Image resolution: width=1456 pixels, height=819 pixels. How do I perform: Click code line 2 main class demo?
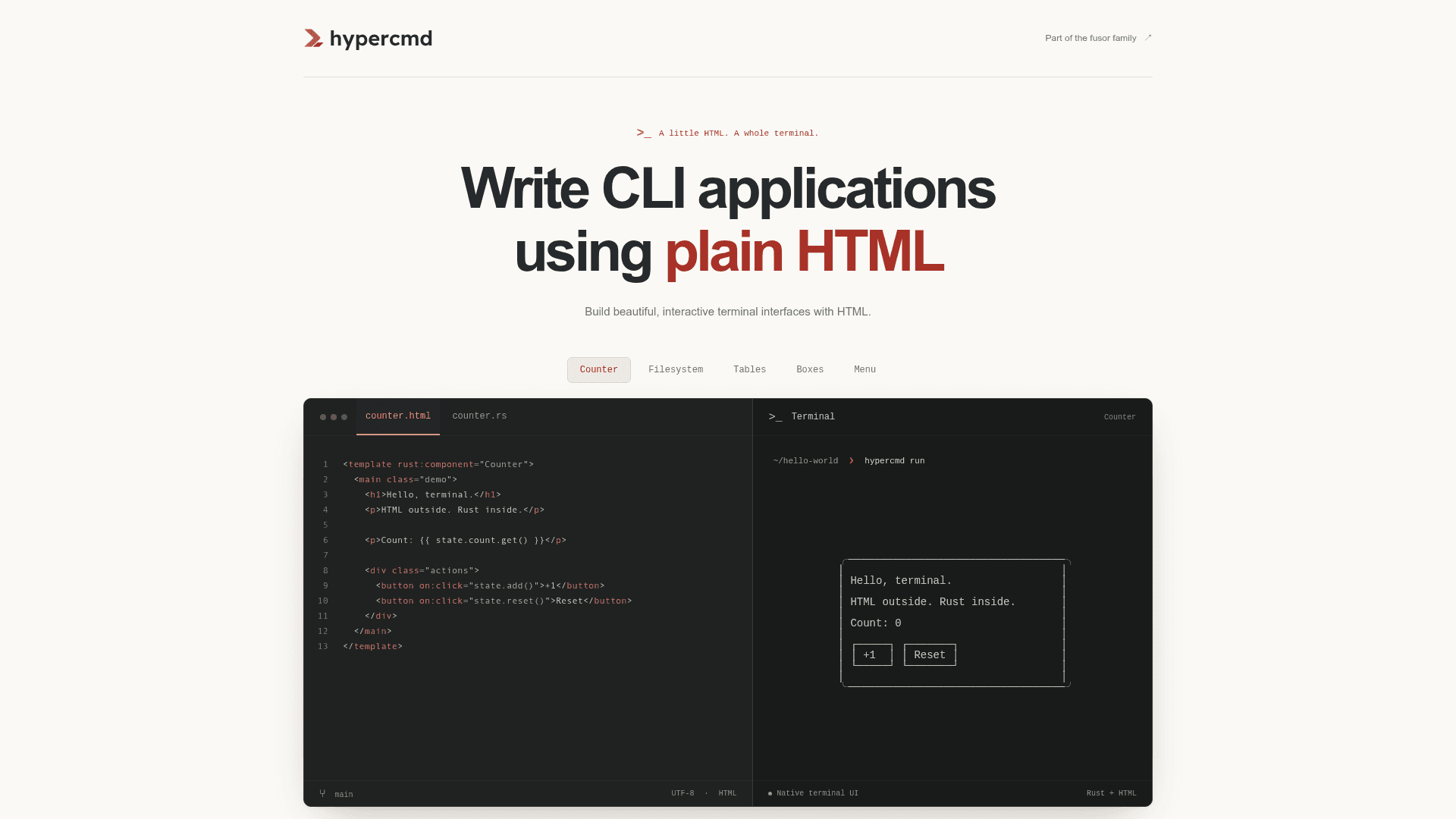[406, 479]
